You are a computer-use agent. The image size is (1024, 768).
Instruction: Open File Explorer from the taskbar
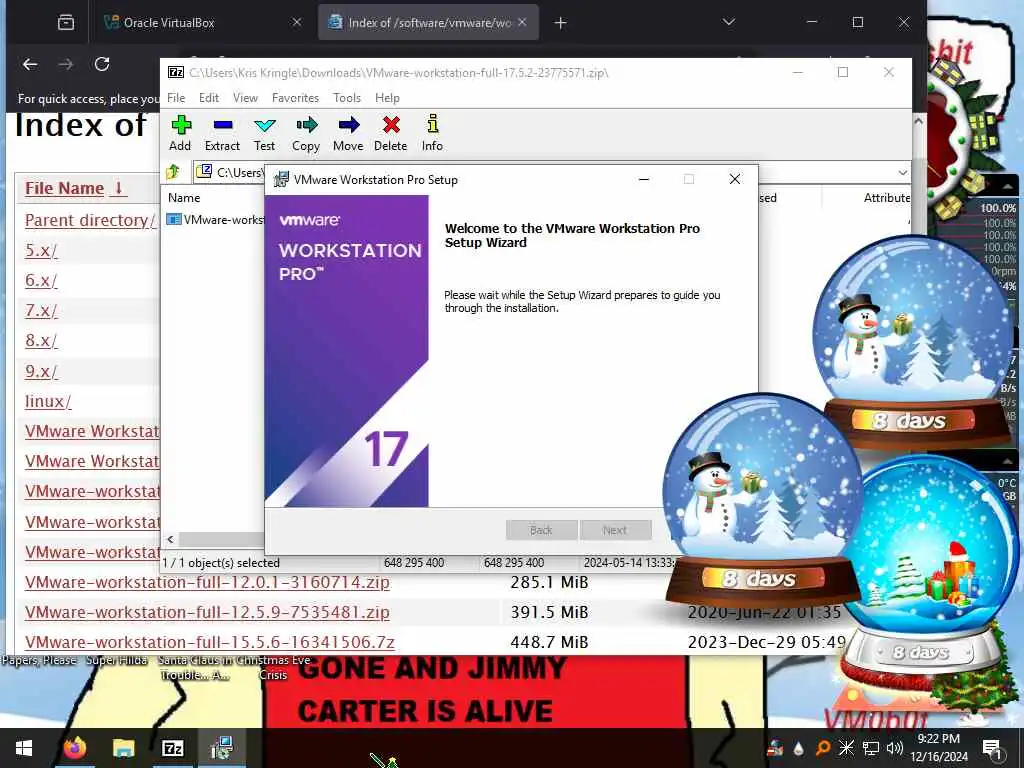pyautogui.click(x=123, y=748)
